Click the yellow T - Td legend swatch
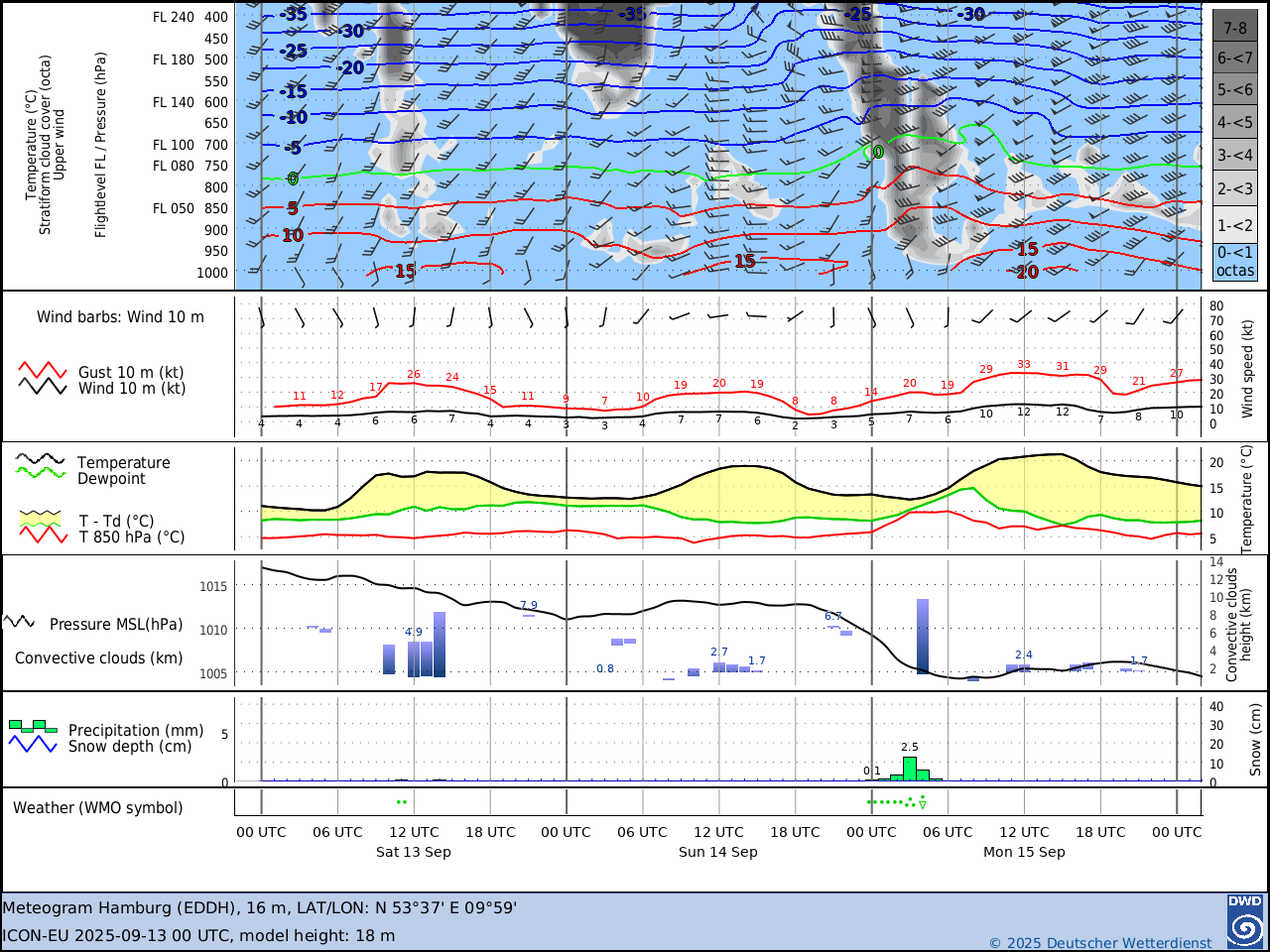The image size is (1270, 952). pyautogui.click(x=41, y=519)
